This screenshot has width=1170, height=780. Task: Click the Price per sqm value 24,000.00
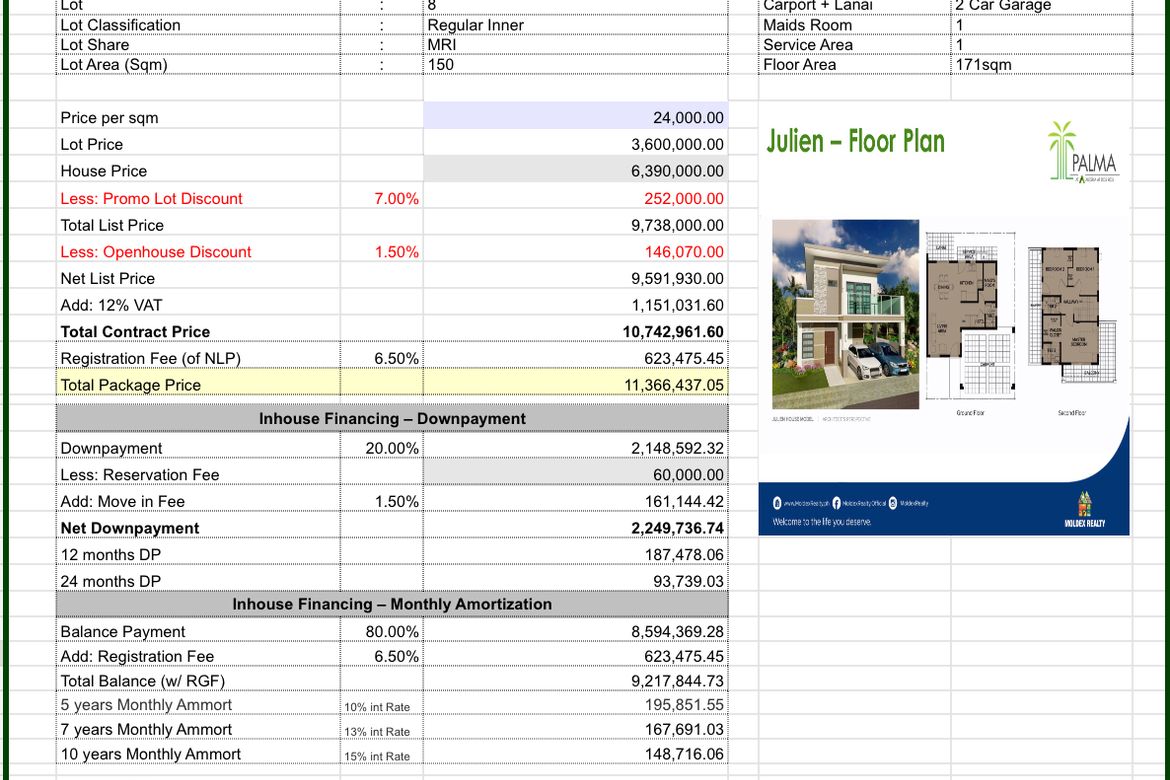tap(688, 118)
